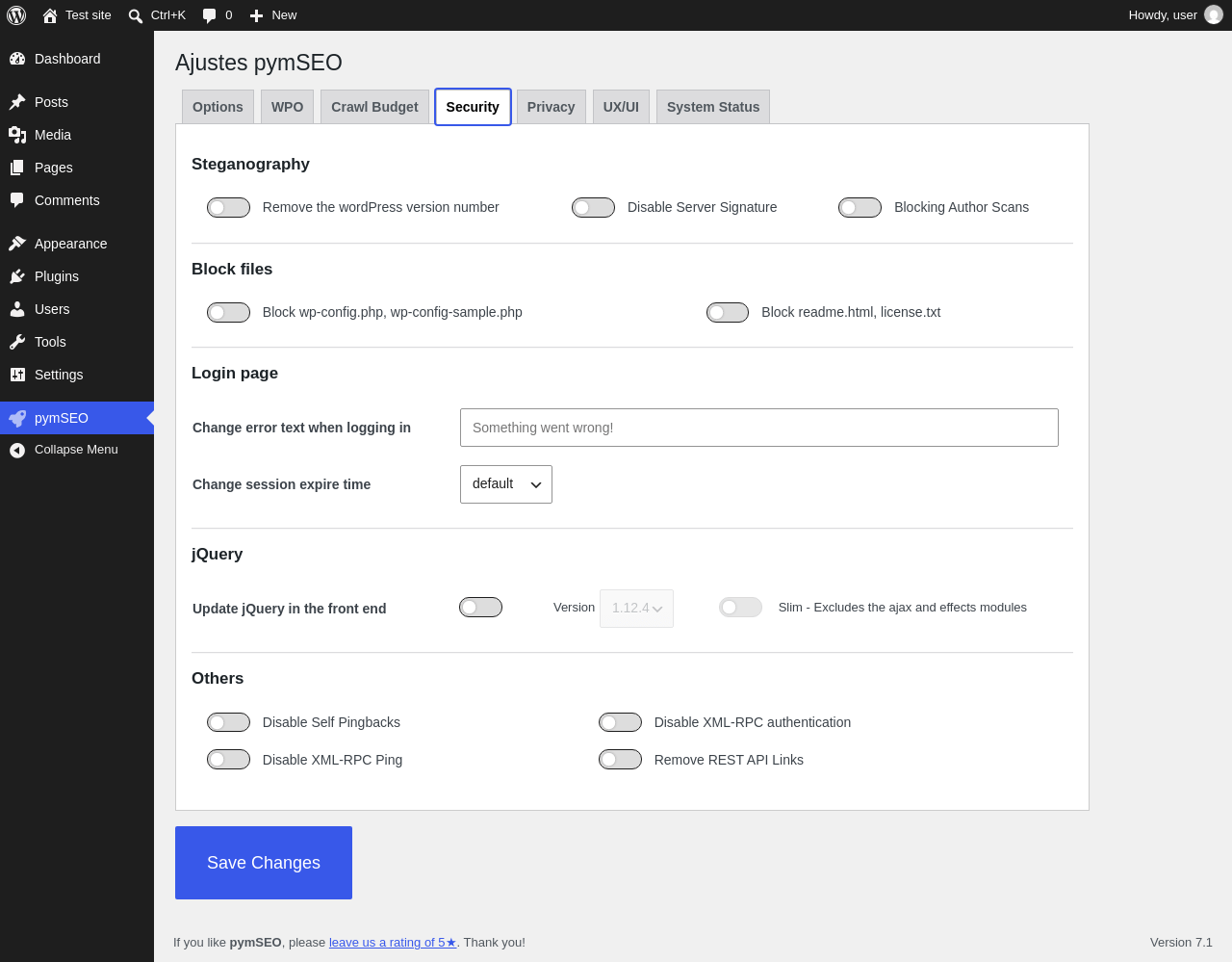Select the Security tab
Screen dimensions: 1232x962
coord(473,107)
